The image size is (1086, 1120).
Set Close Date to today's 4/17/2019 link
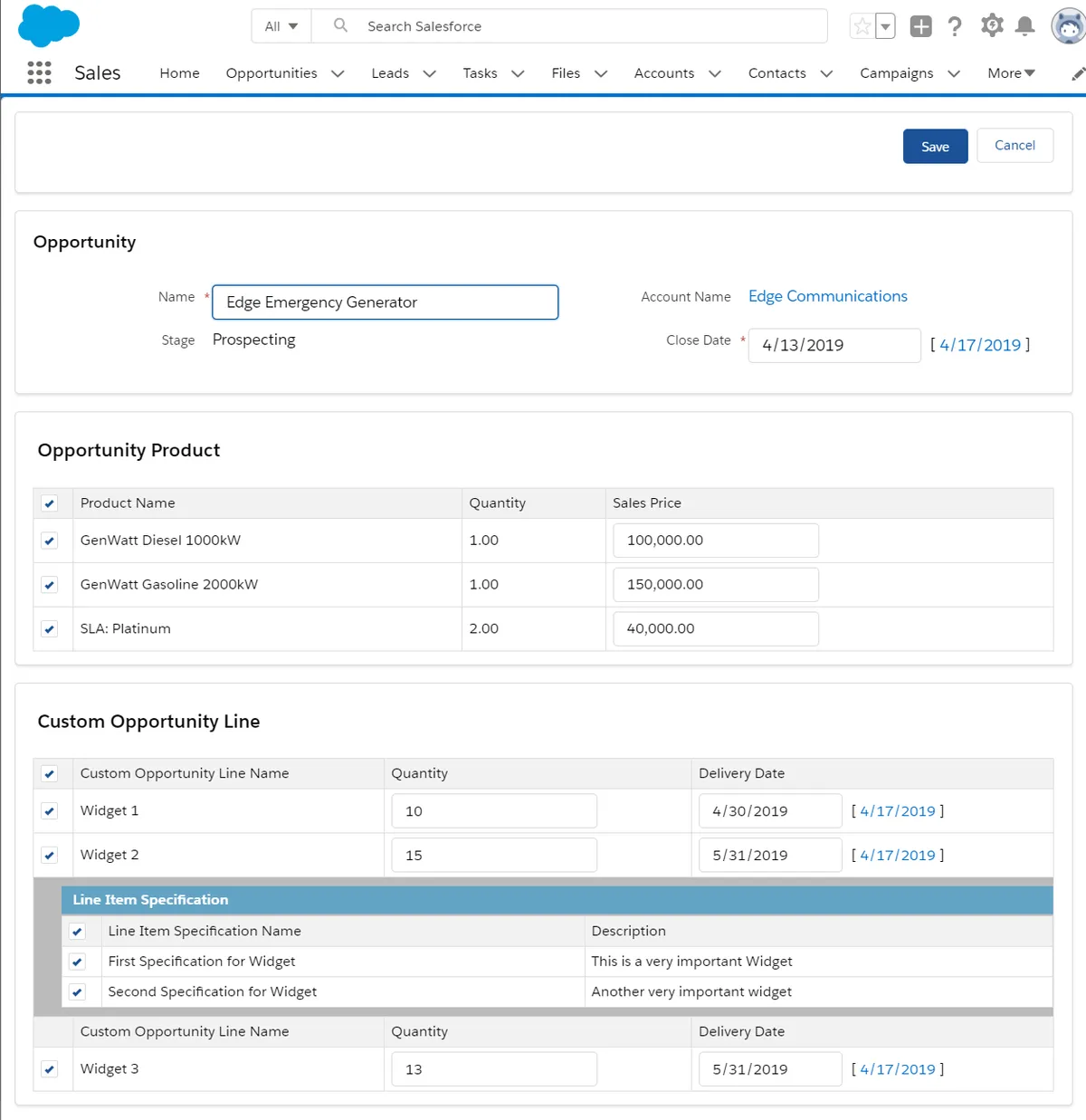[980, 345]
